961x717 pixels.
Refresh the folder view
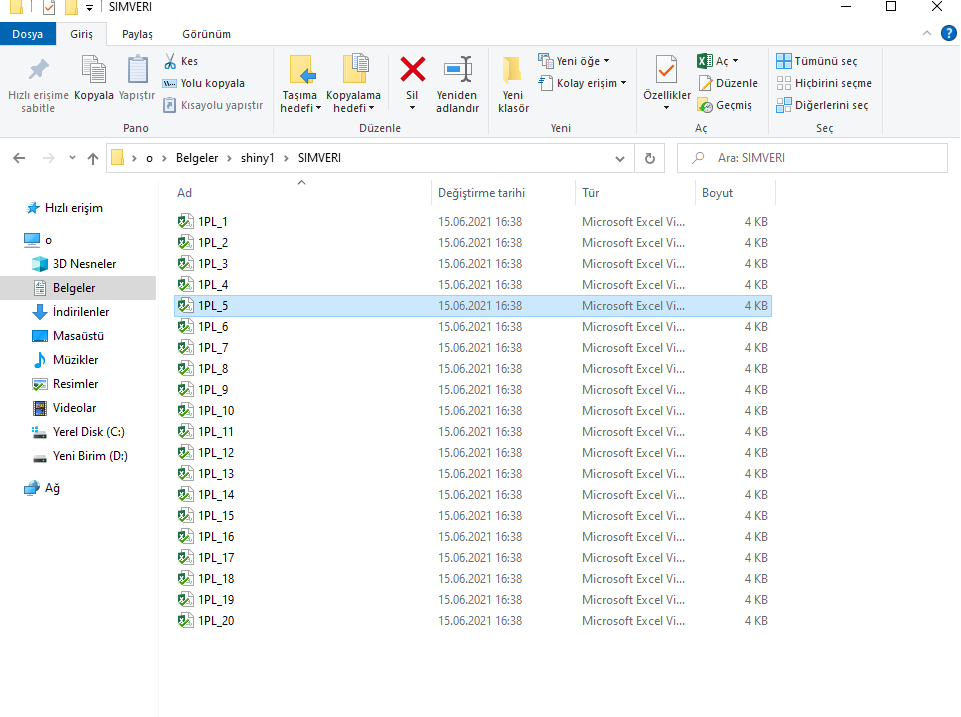(x=650, y=158)
